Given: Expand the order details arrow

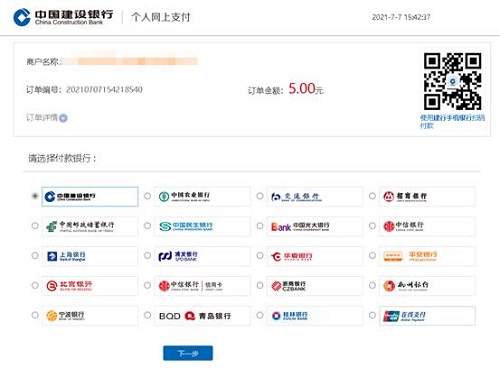Looking at the screenshot, I should point(63,118).
